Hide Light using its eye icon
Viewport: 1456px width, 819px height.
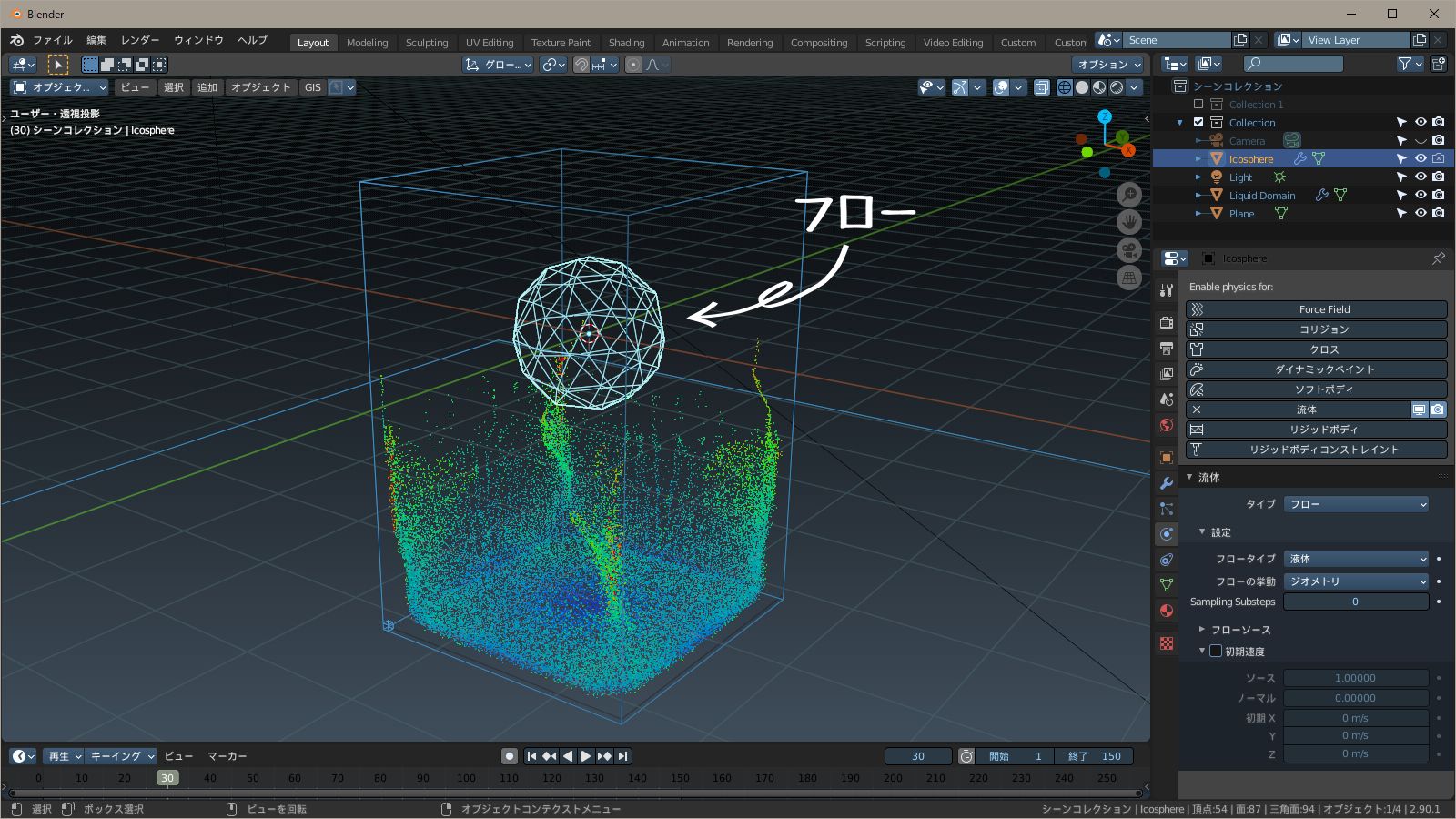click(x=1421, y=177)
